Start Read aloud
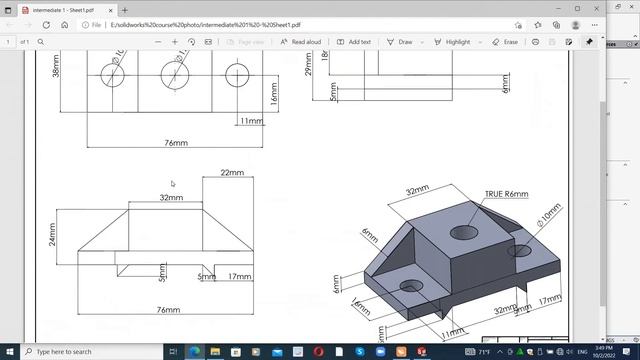Screen dimensions: 640x360 301,42
